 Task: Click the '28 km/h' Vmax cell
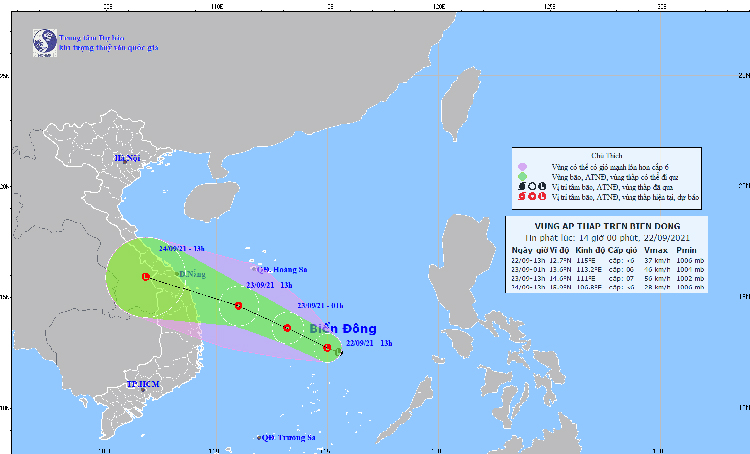pos(657,287)
